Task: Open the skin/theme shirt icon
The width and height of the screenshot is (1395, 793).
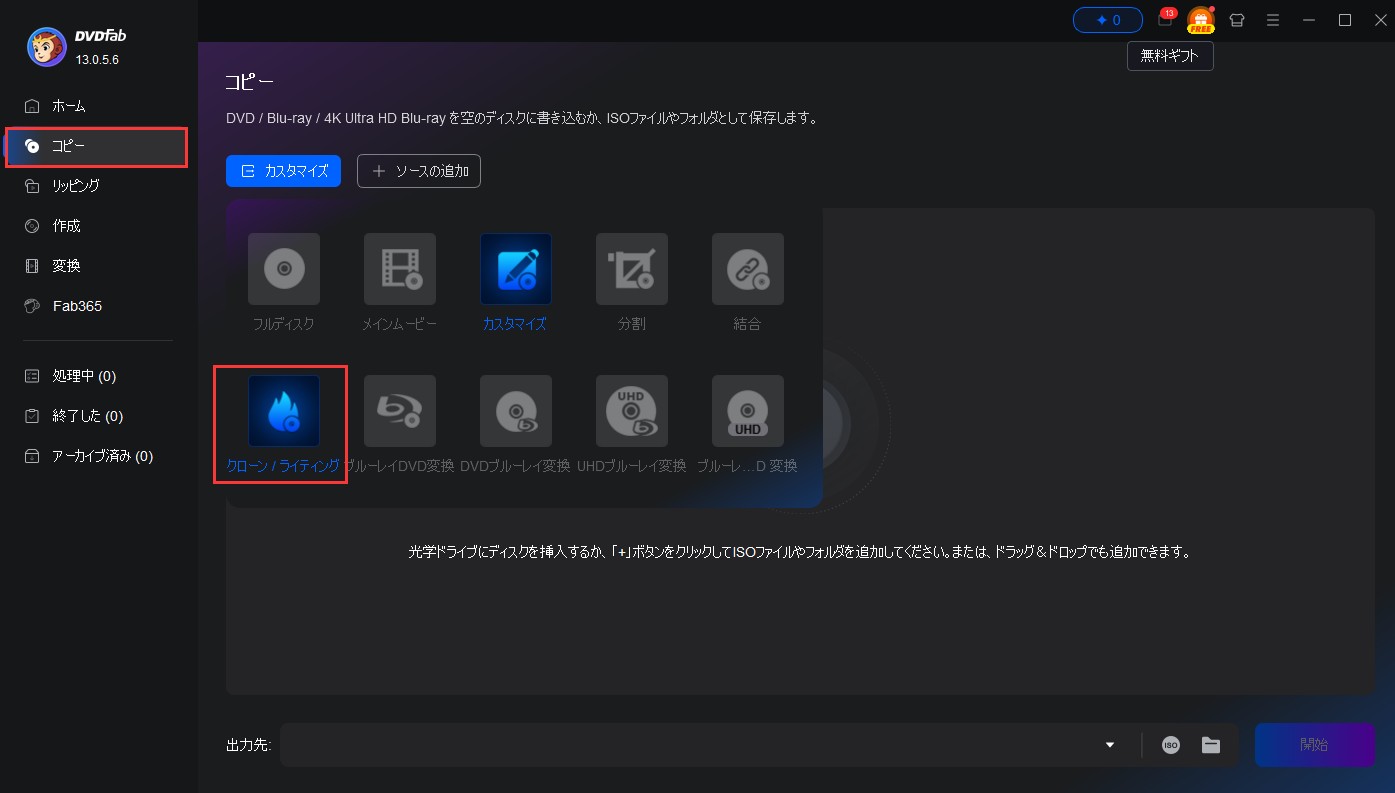Action: tap(1237, 20)
